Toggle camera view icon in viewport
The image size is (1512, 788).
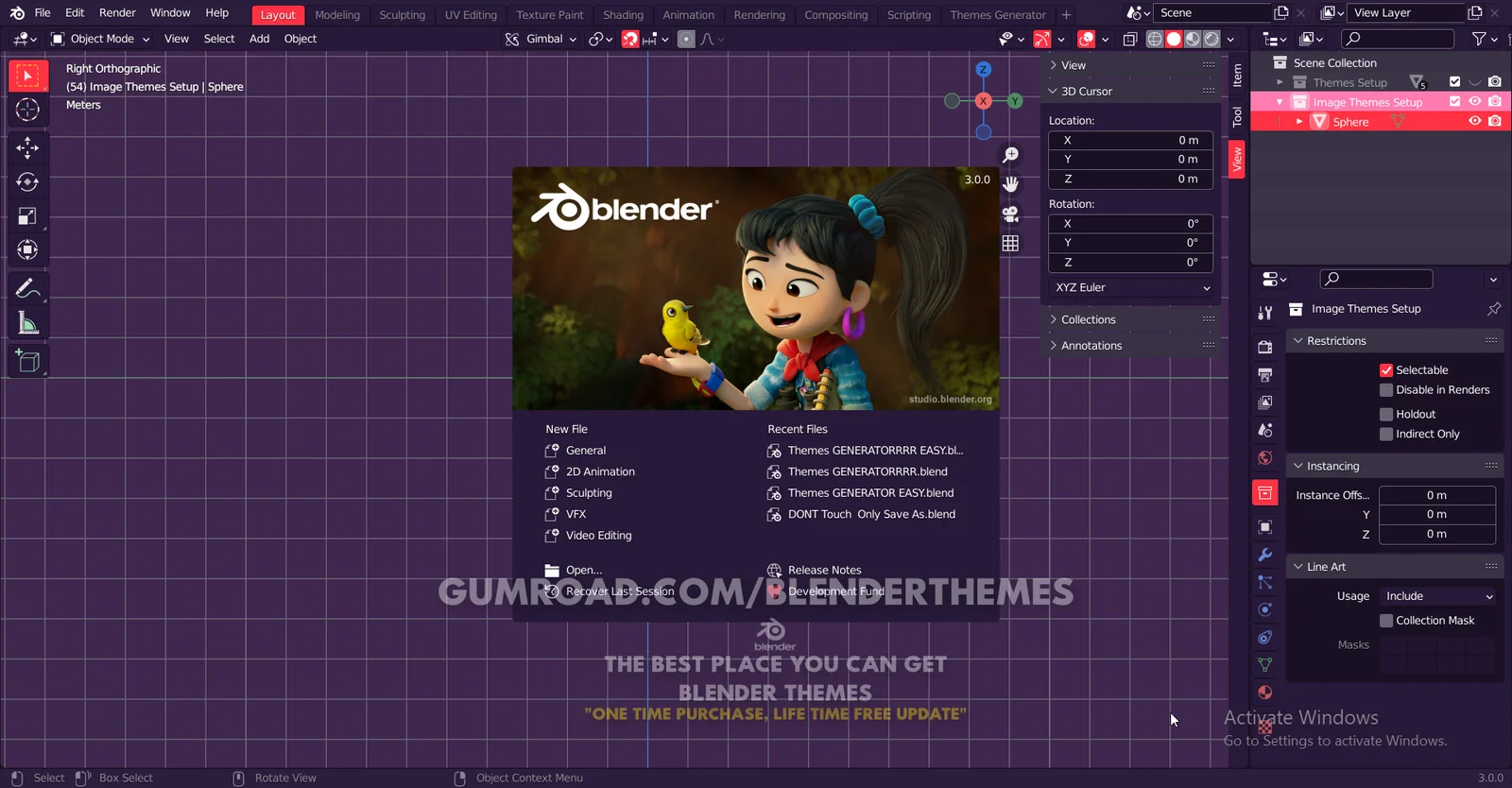coord(1010,214)
